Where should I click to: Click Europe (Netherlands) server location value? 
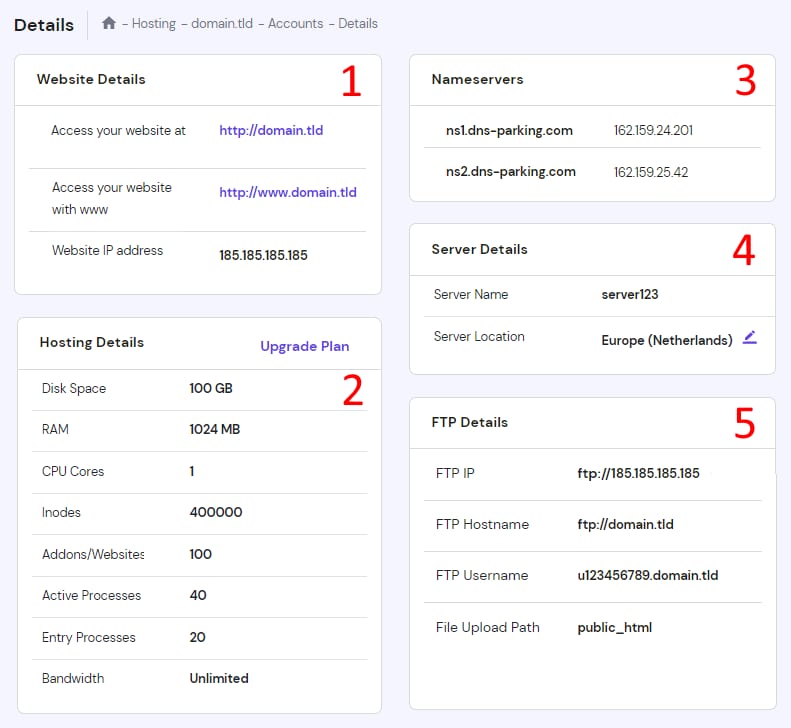pos(666,340)
